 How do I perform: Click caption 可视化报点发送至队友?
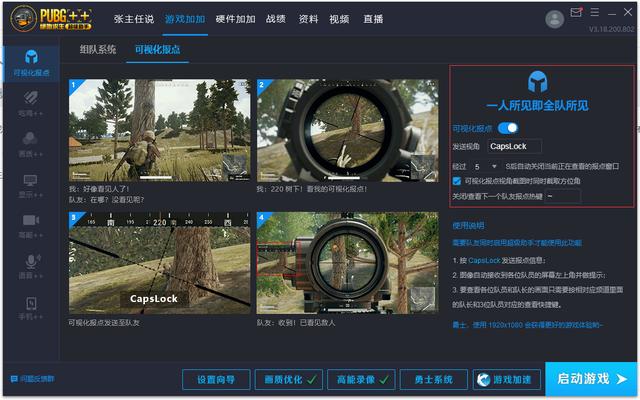(104, 323)
